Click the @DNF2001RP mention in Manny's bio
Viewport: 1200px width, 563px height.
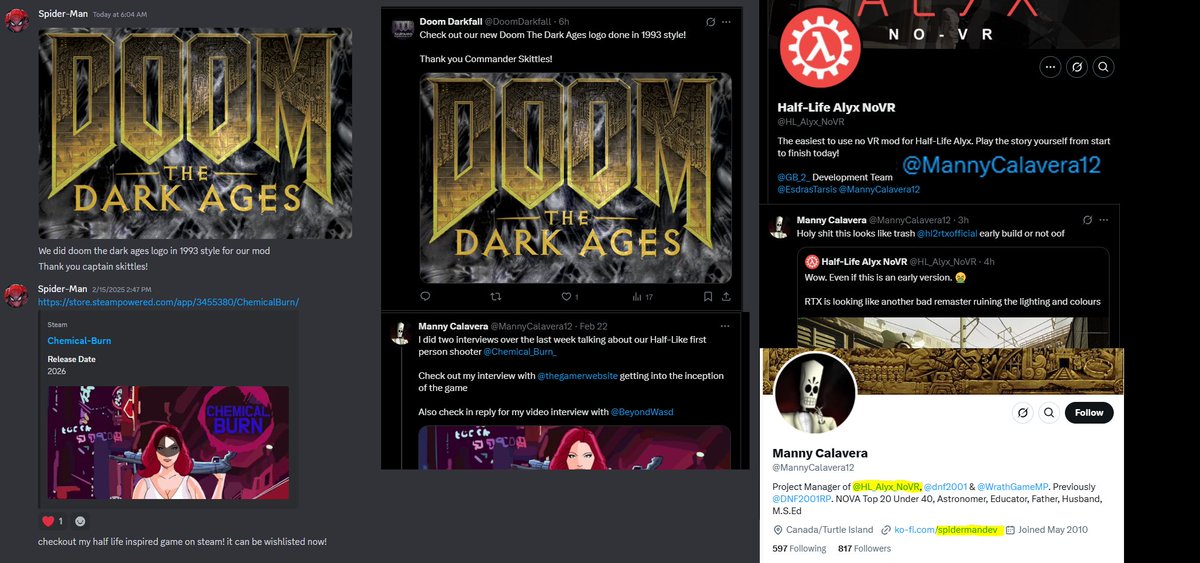[803, 498]
